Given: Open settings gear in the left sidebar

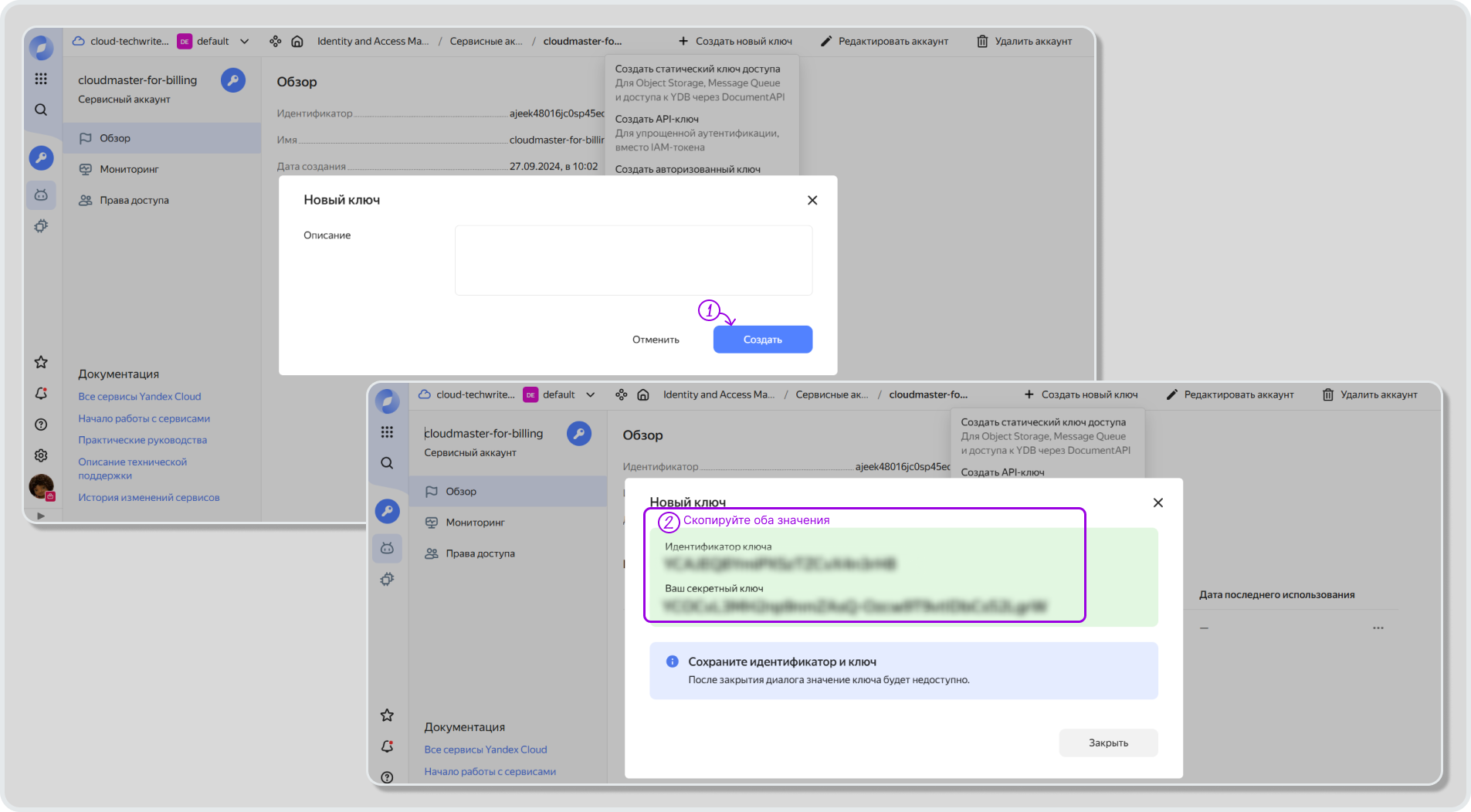Looking at the screenshot, I should tap(41, 455).
